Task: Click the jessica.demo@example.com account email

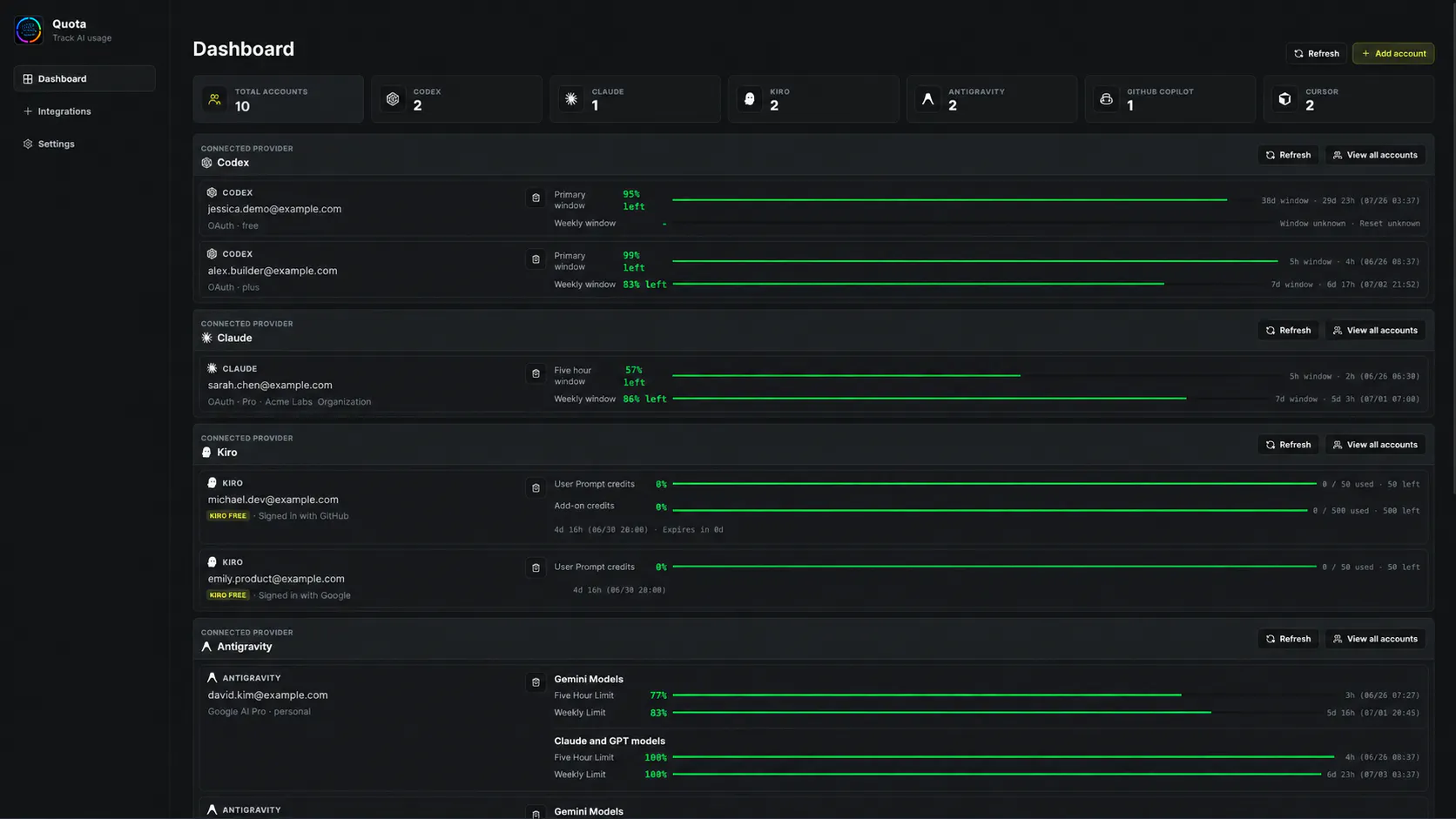Action: 274,209
